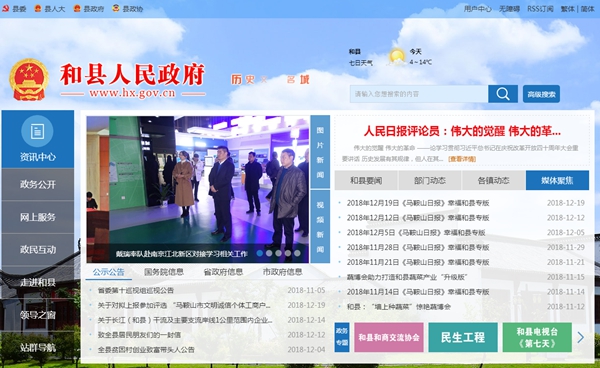Select 领导之窗 in sidebar

click(x=38, y=315)
